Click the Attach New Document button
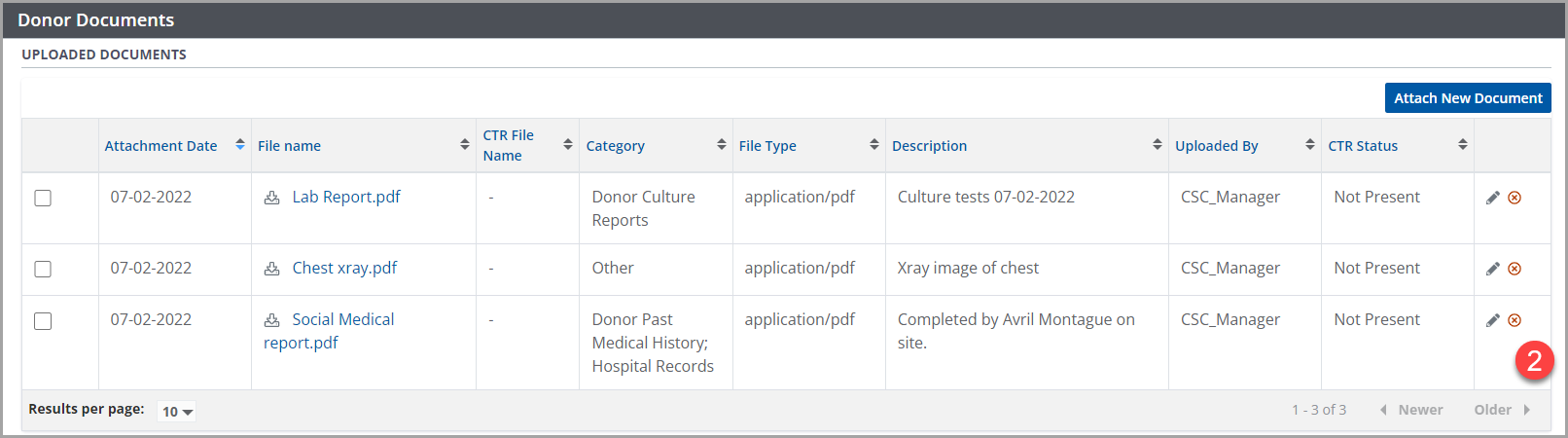 point(1467,98)
